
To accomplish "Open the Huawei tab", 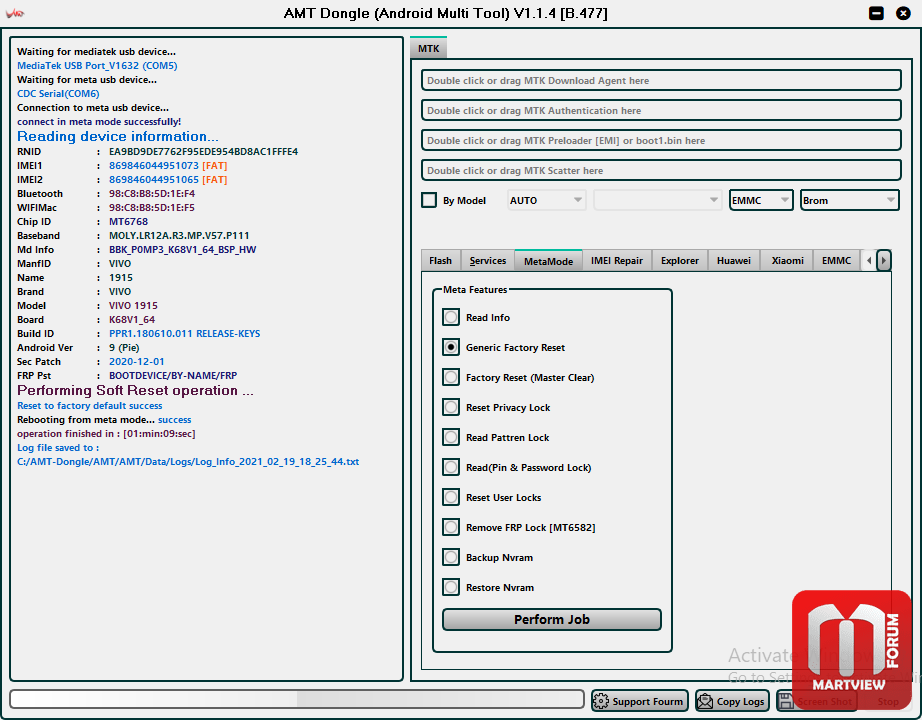I will (x=734, y=261).
